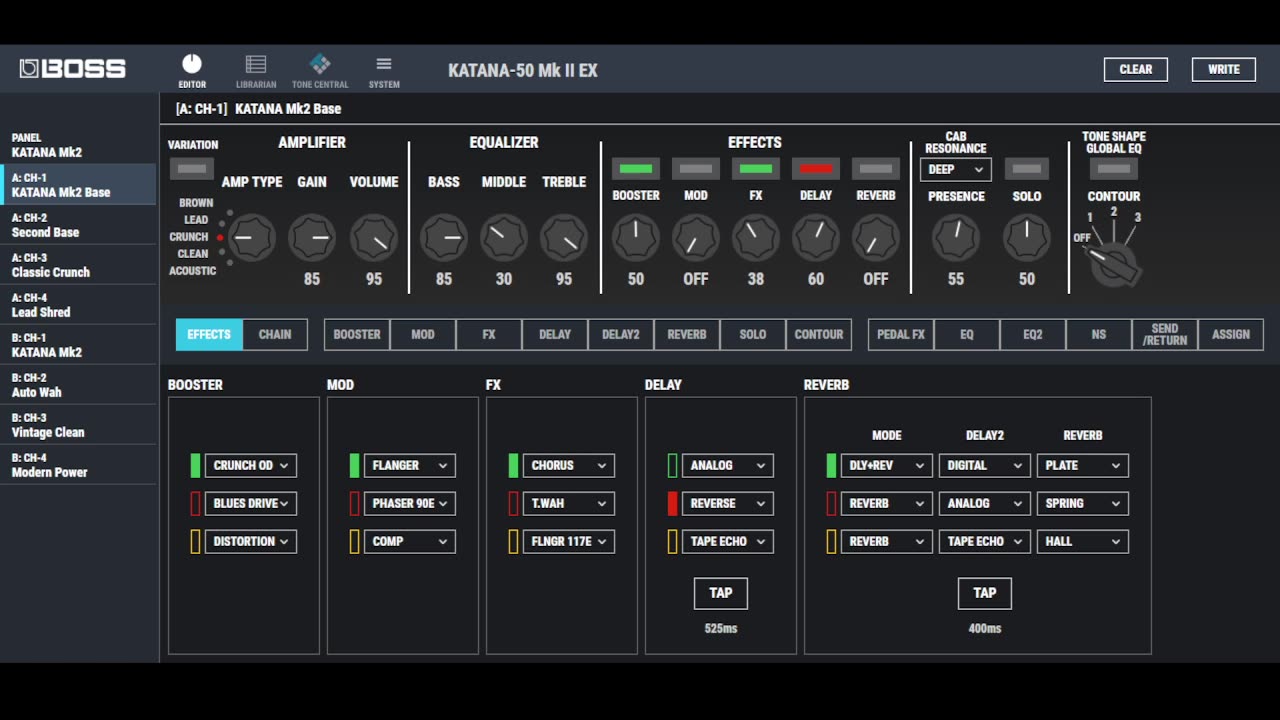Viewport: 1280px width, 720px height.
Task: Click the WRITE button
Action: click(x=1224, y=69)
